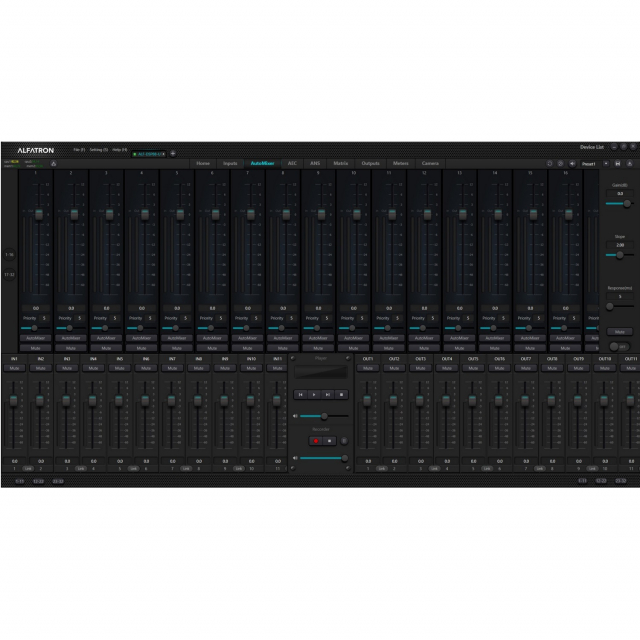Show channels 17-32 in AutoMixer
This screenshot has height=640, width=640.
[x=9, y=274]
